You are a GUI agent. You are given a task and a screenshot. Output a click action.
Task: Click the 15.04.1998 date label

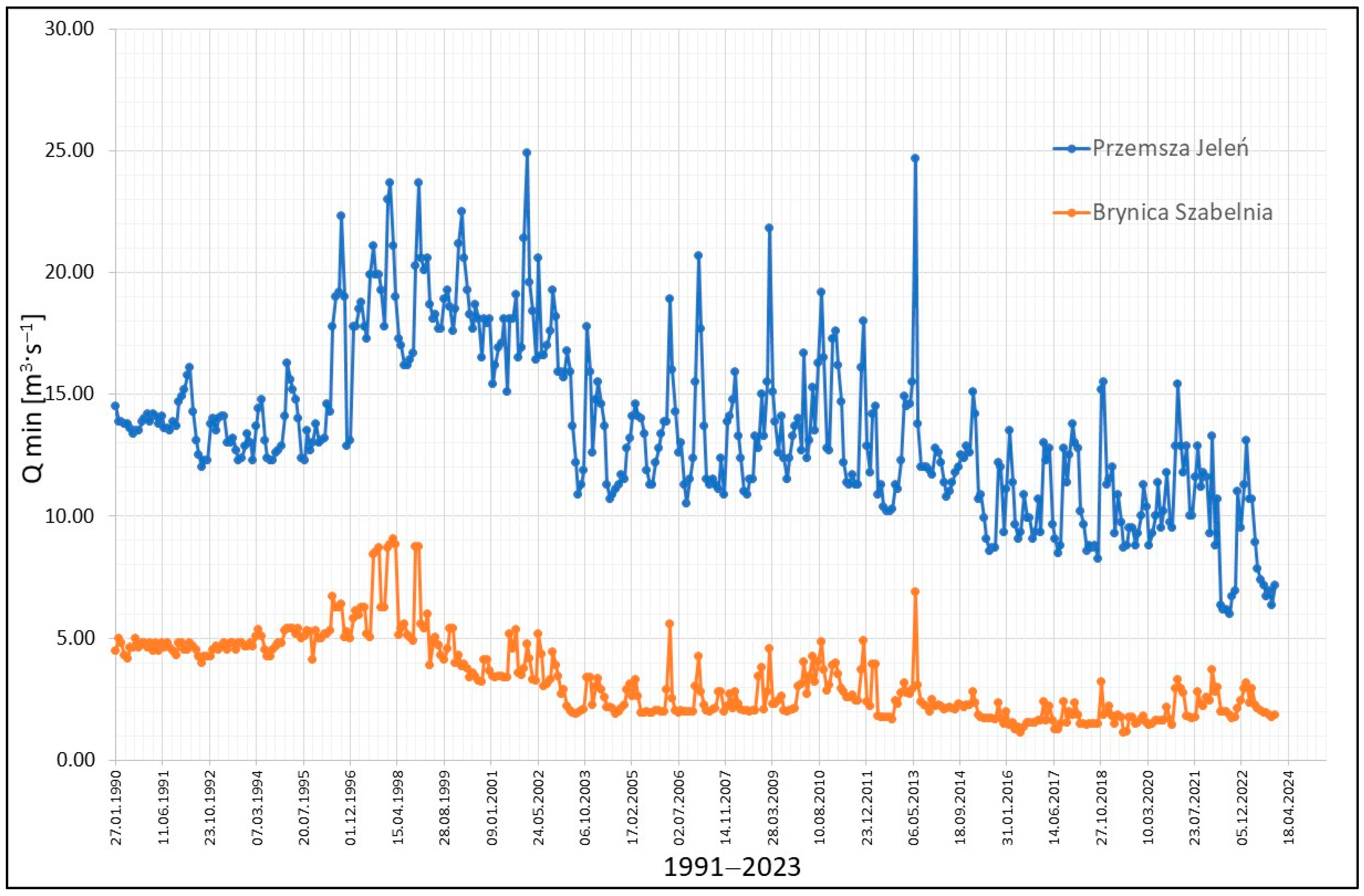click(x=397, y=807)
